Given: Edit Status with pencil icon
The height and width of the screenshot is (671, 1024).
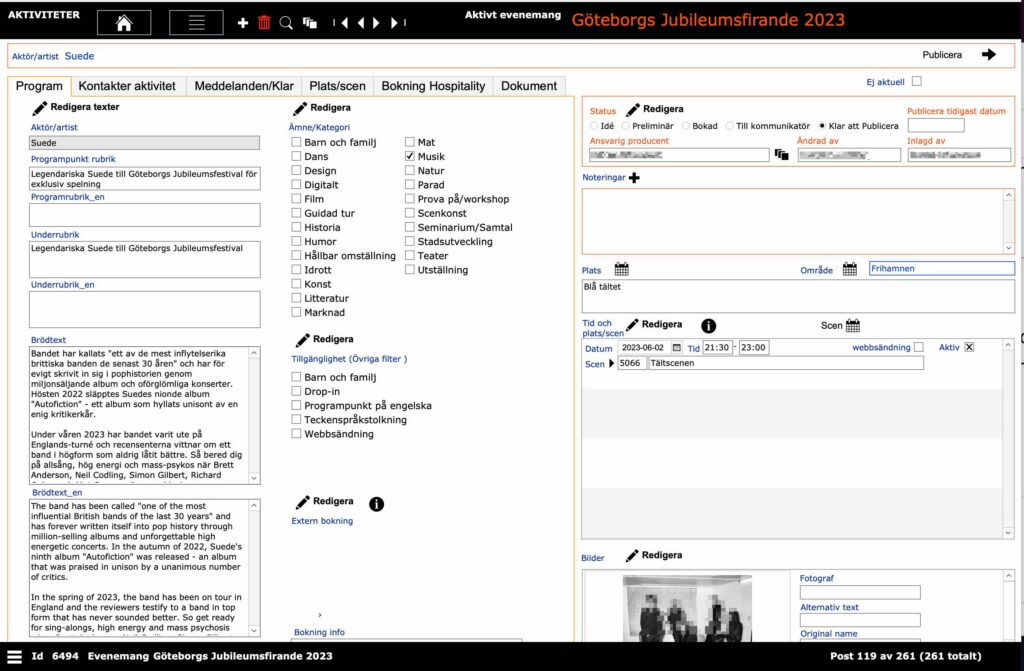Looking at the screenshot, I should (x=632, y=110).
